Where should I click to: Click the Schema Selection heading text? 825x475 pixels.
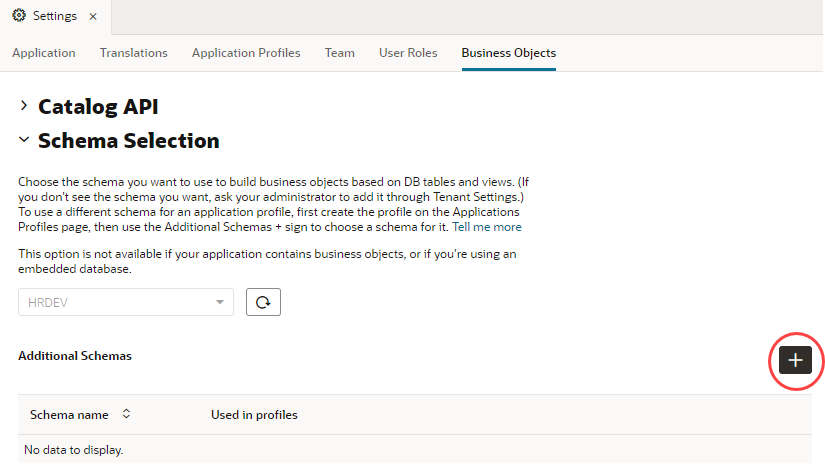coord(128,140)
